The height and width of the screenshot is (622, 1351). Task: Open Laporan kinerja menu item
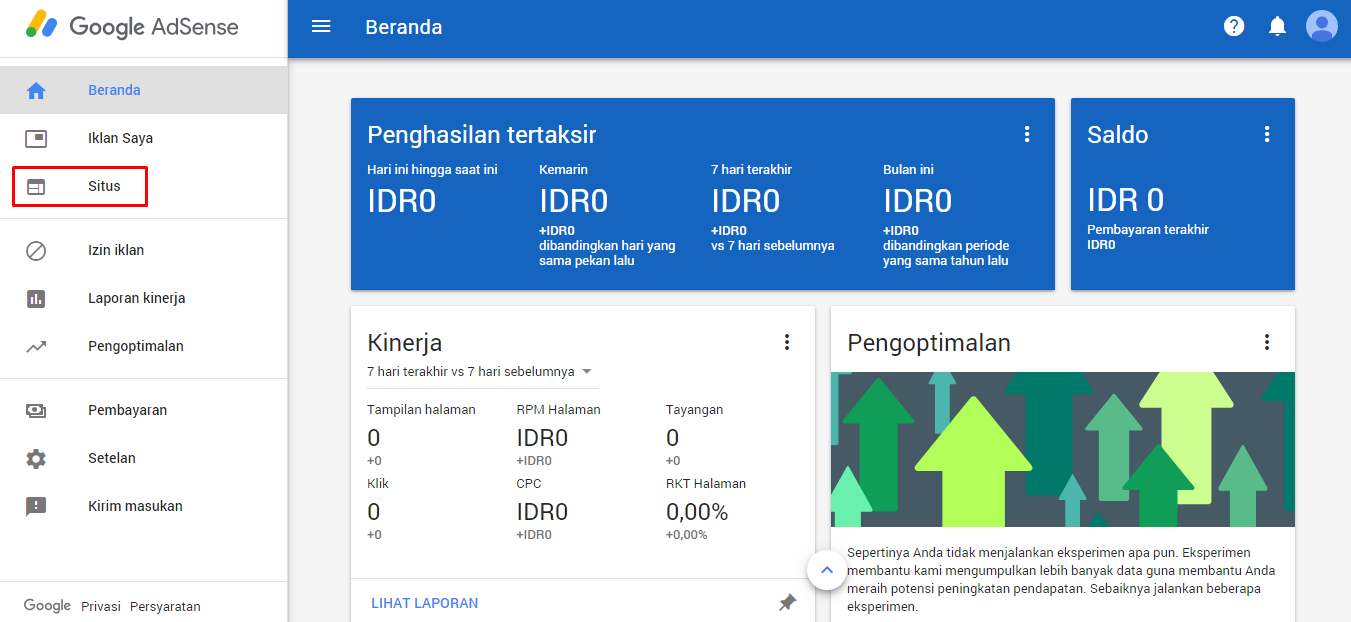tap(143, 298)
